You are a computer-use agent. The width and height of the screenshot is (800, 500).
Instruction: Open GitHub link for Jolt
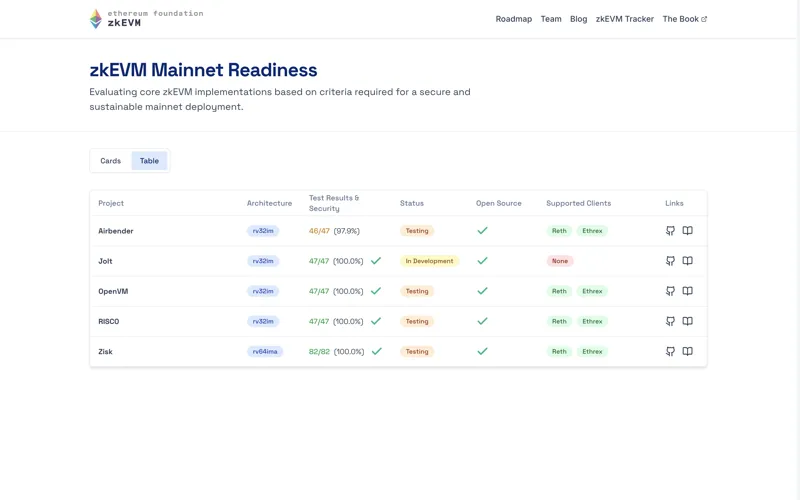click(670, 261)
